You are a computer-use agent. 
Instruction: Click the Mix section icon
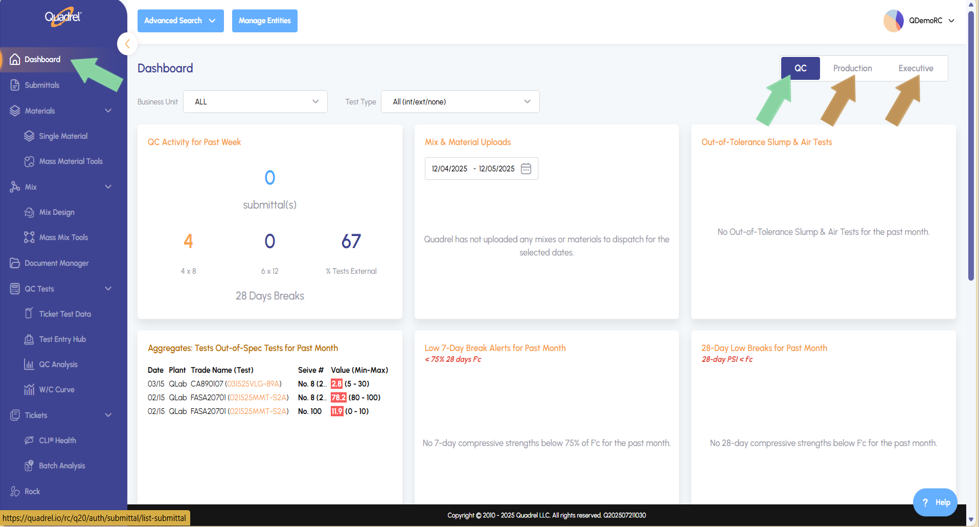click(14, 187)
